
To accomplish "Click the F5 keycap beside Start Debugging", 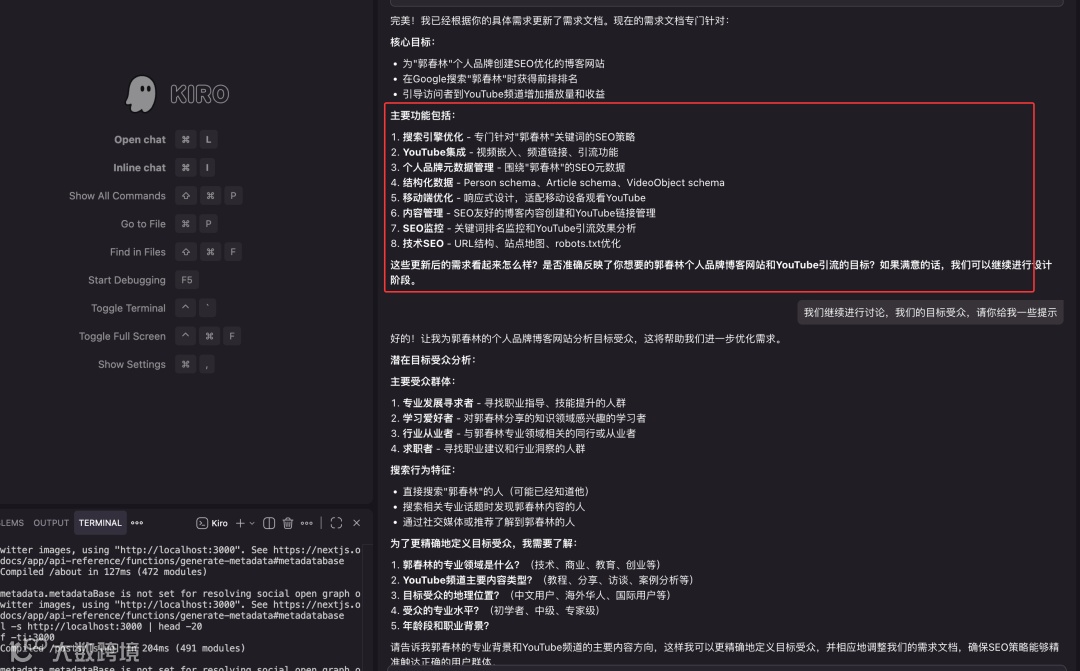I will [x=187, y=280].
